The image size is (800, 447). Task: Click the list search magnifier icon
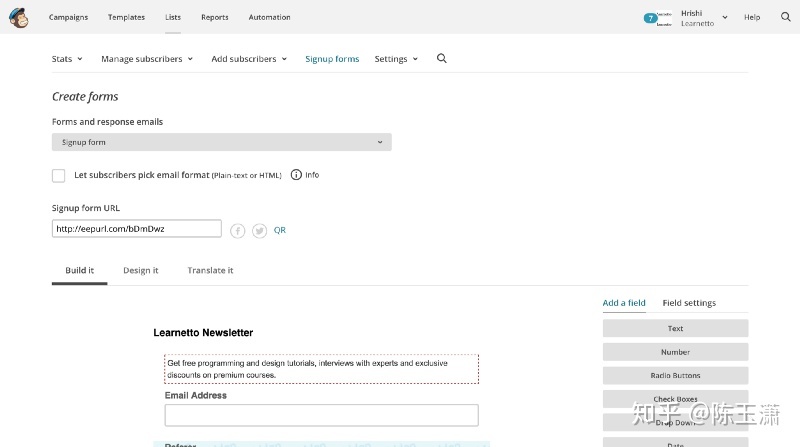(x=442, y=59)
